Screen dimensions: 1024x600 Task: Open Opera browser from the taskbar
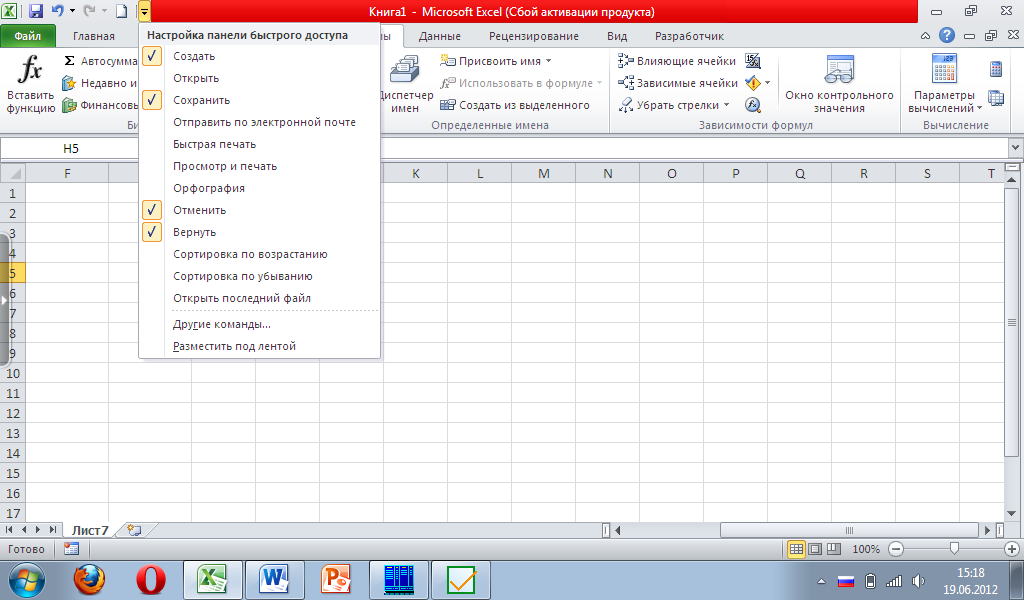pyautogui.click(x=151, y=580)
